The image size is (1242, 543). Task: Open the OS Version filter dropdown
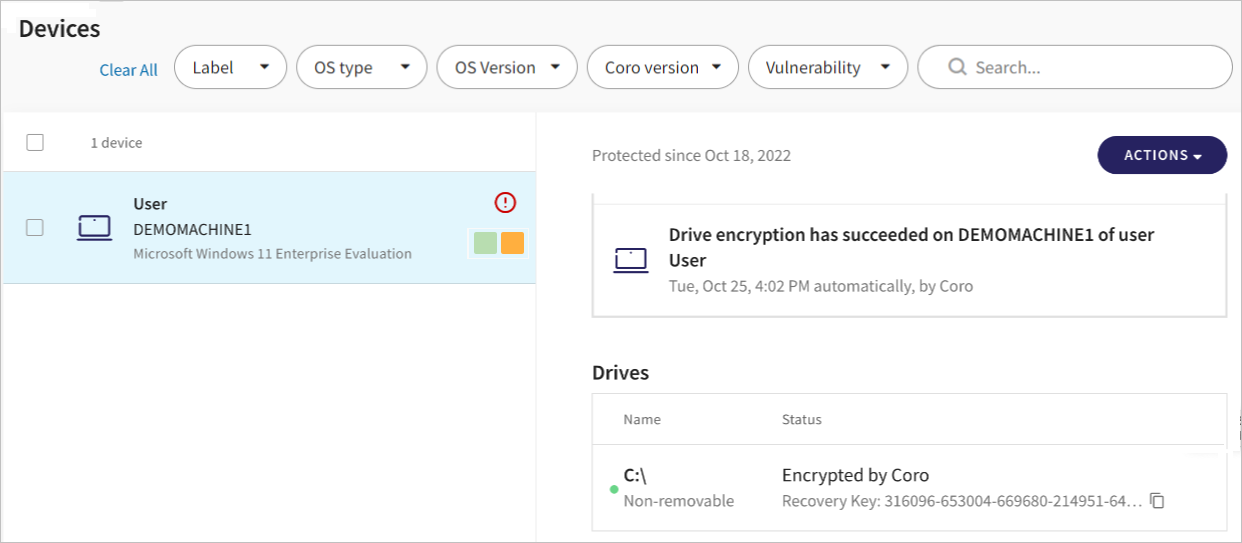[507, 67]
